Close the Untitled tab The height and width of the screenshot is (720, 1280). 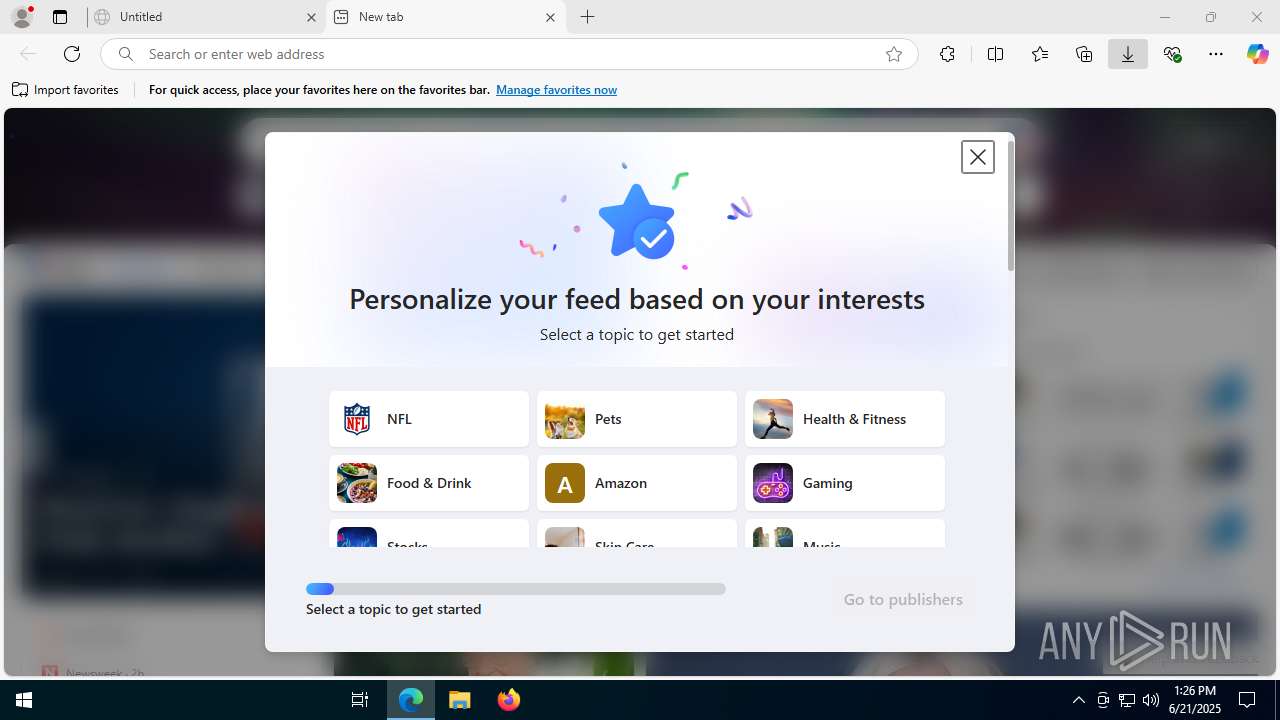pyautogui.click(x=310, y=17)
